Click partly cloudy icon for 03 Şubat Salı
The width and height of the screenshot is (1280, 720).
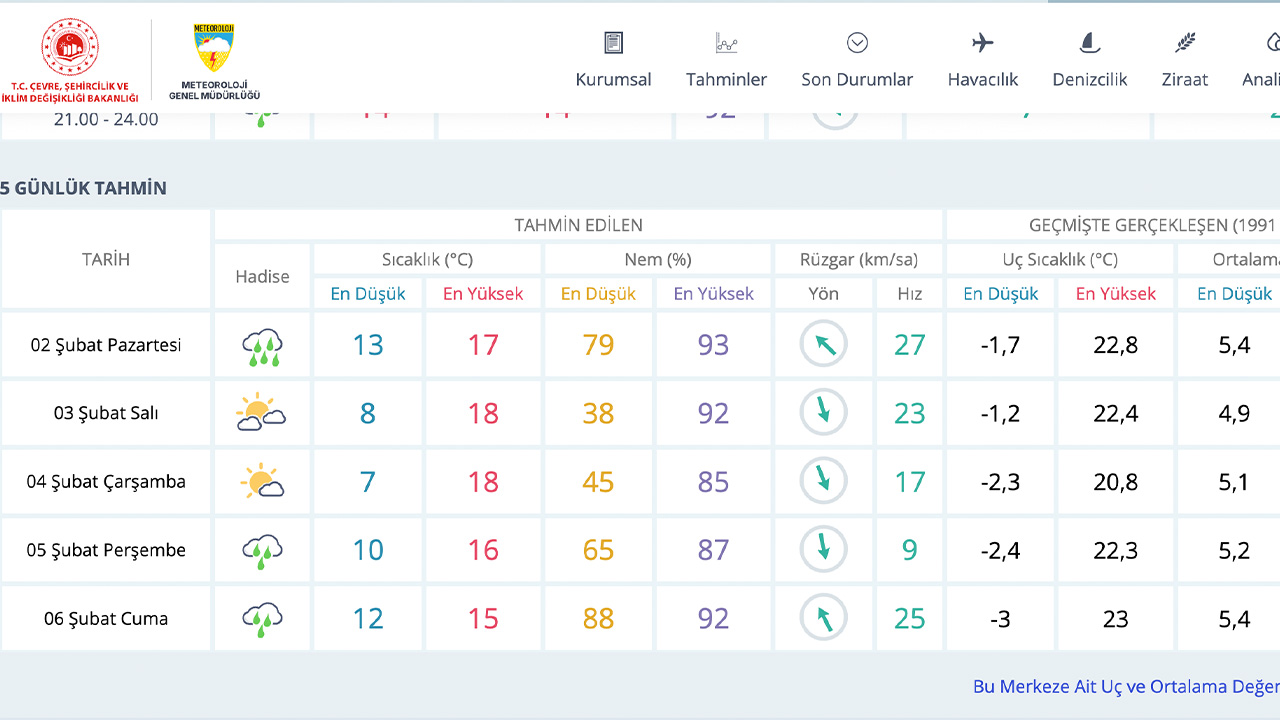tap(262, 413)
